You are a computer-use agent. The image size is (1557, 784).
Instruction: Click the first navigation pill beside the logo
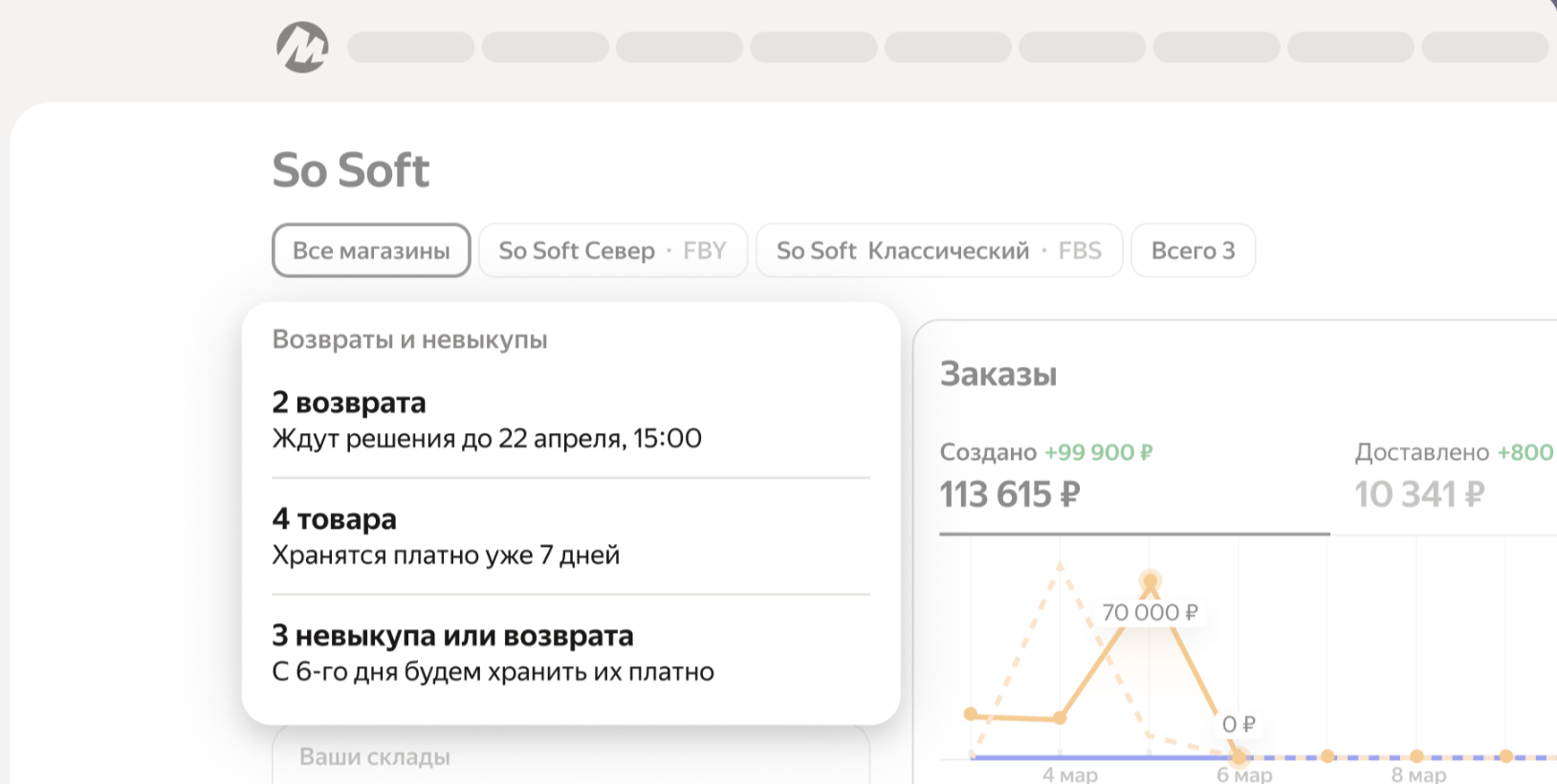coord(410,47)
